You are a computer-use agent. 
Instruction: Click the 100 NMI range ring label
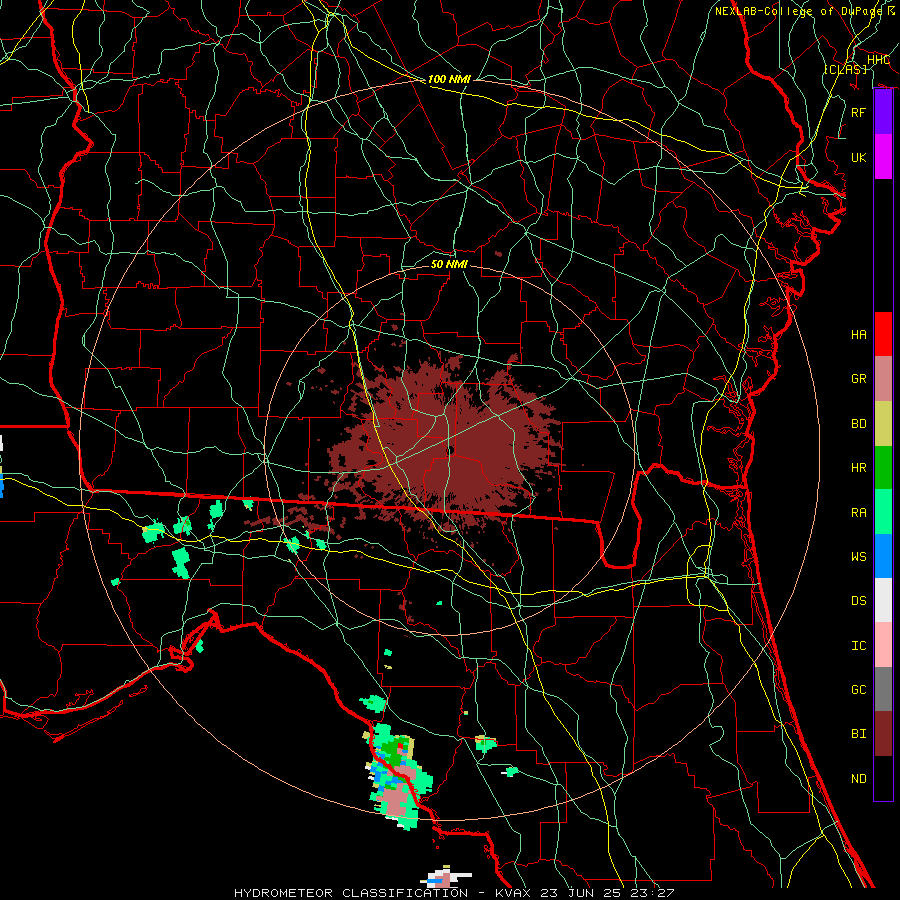tap(449, 79)
